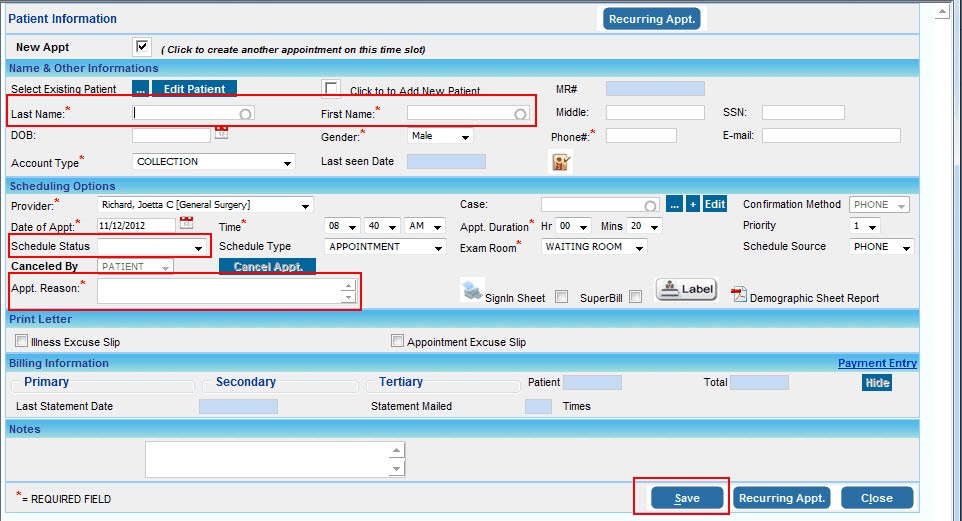The width and height of the screenshot is (962, 521).
Task: Open the DOB calendar picker icon
Action: coord(221,133)
